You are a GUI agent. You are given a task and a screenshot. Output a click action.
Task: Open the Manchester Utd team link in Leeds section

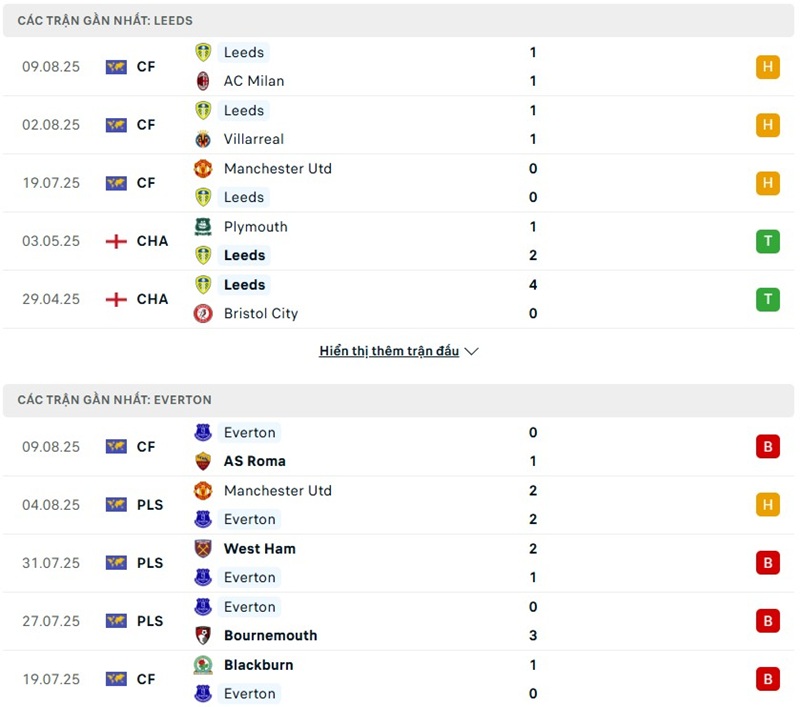[x=277, y=169]
